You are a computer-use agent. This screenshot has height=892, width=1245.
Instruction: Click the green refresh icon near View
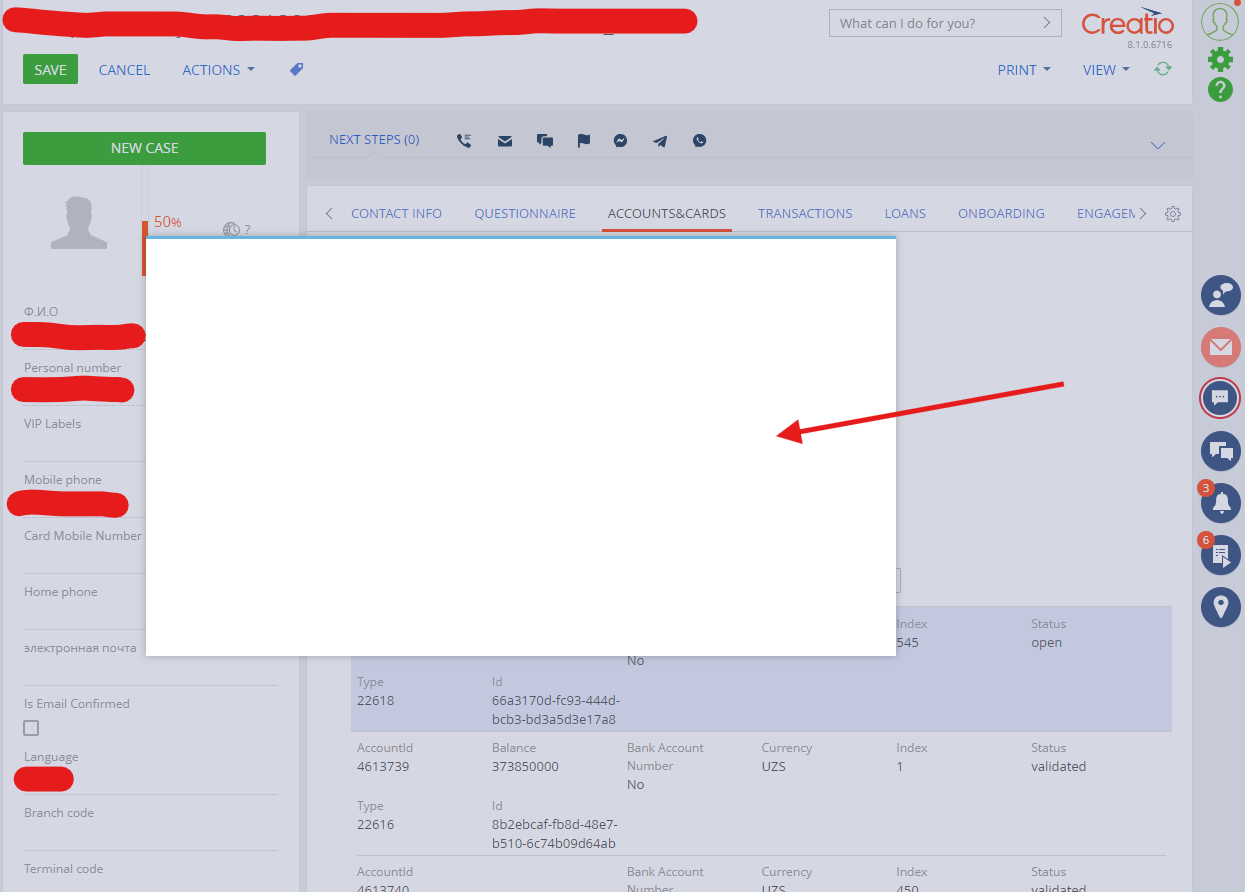pos(1162,69)
